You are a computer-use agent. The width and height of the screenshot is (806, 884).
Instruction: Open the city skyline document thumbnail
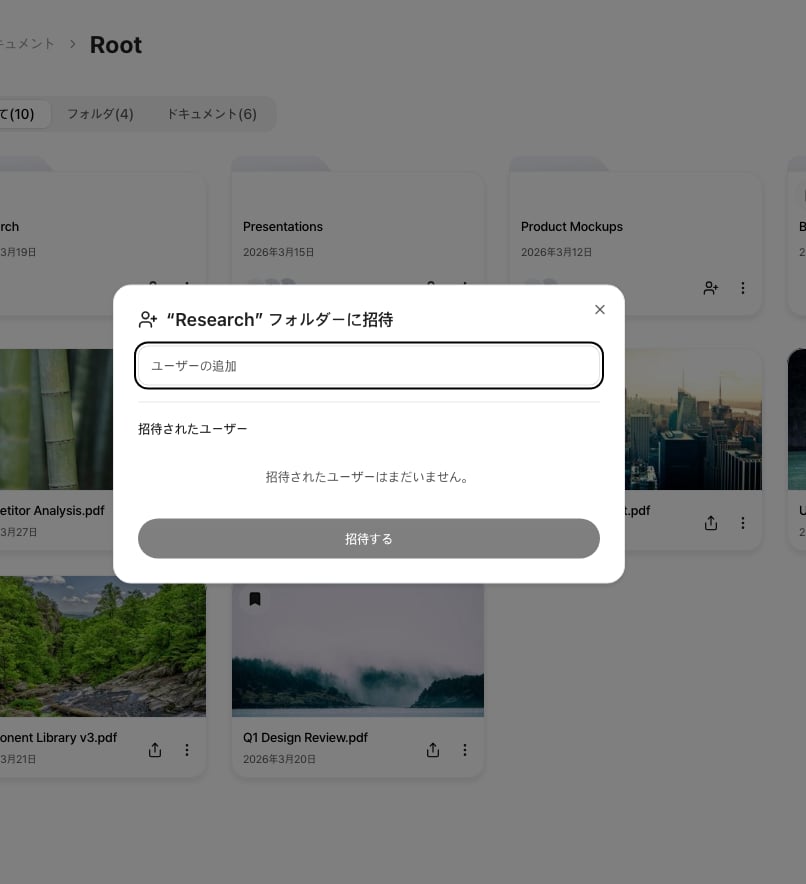coord(693,419)
